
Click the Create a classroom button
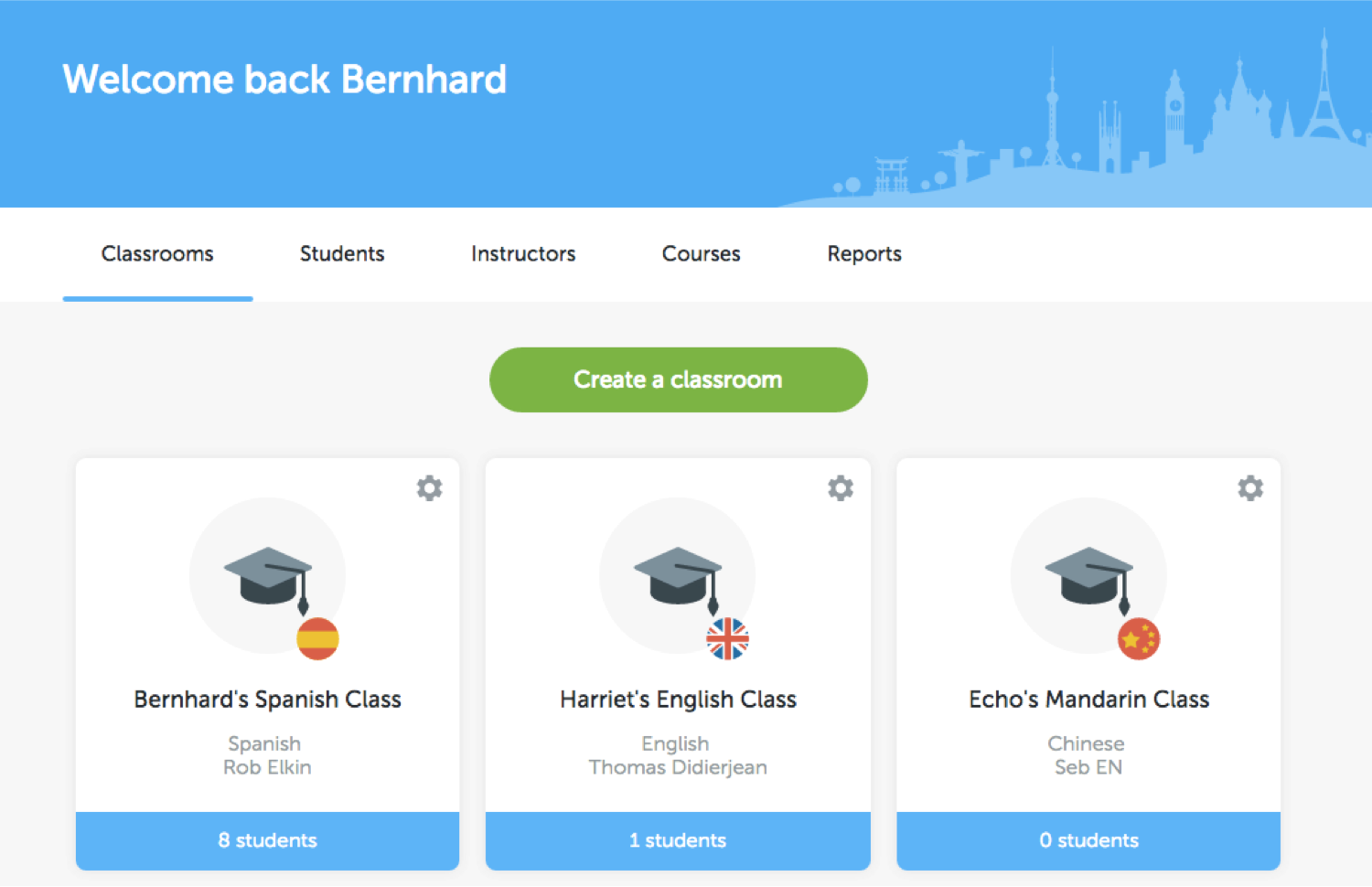click(679, 379)
